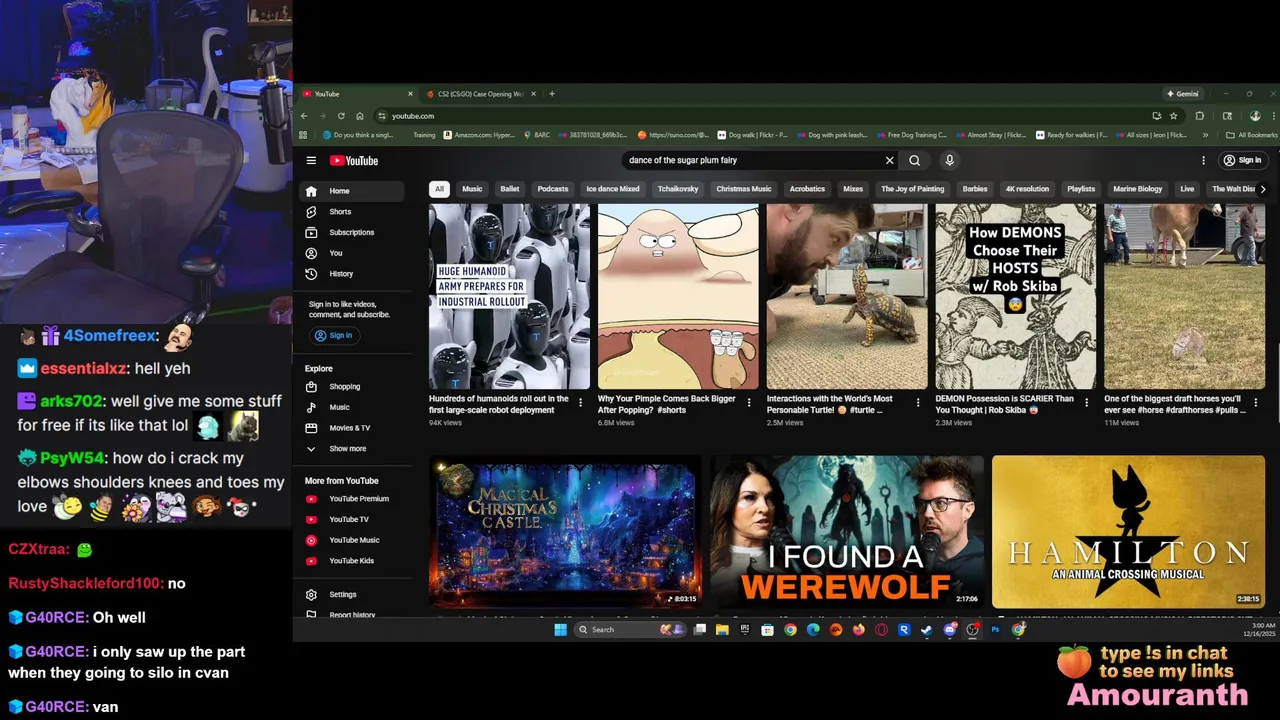Open the humanoid army robot thumbnail
Screen dimensions: 1280x720
click(509, 296)
